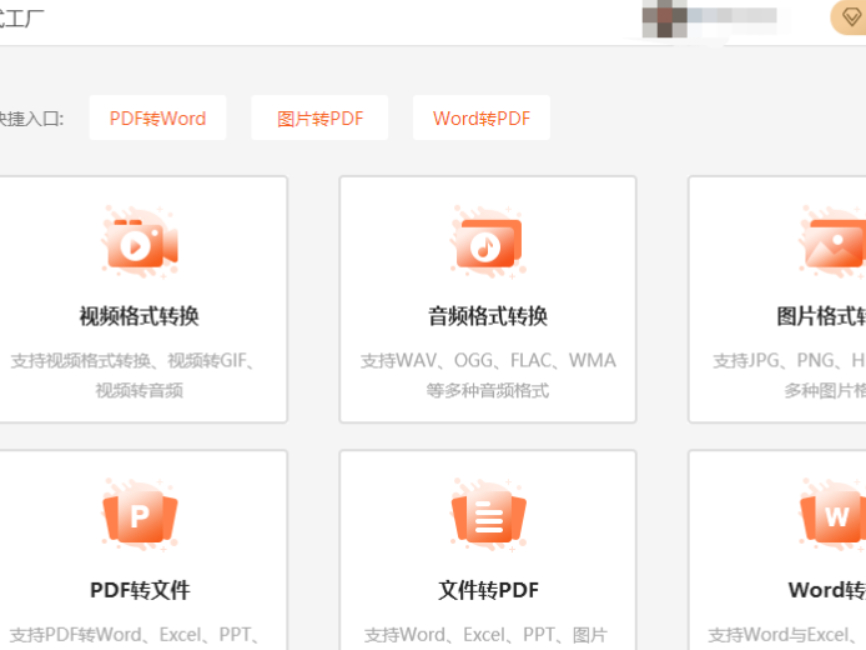Image resolution: width=866 pixels, height=650 pixels.
Task: Select the 视频格式转换 title text
Action: point(139,316)
